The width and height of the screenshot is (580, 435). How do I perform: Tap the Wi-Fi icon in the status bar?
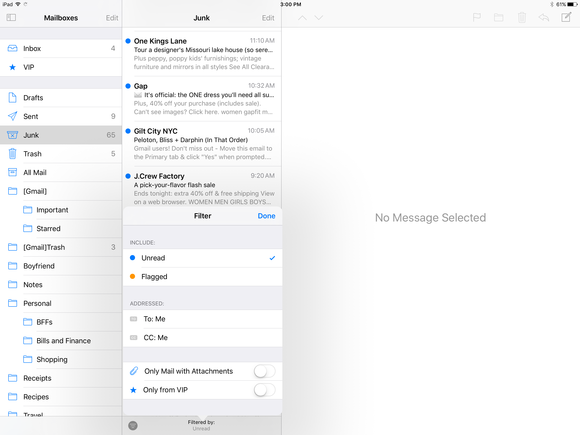(x=18, y=4)
